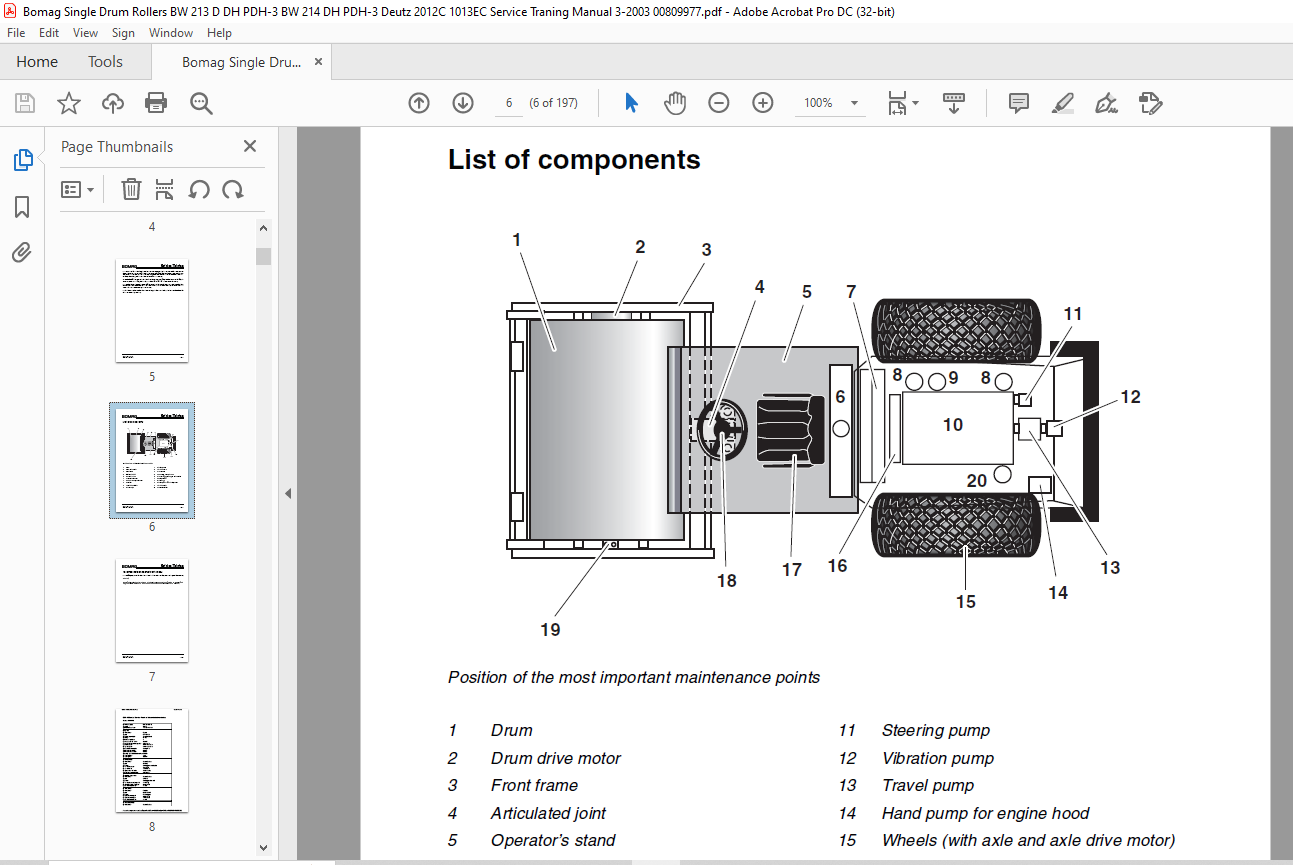
Task: Go to next page arrow
Action: [x=463, y=103]
